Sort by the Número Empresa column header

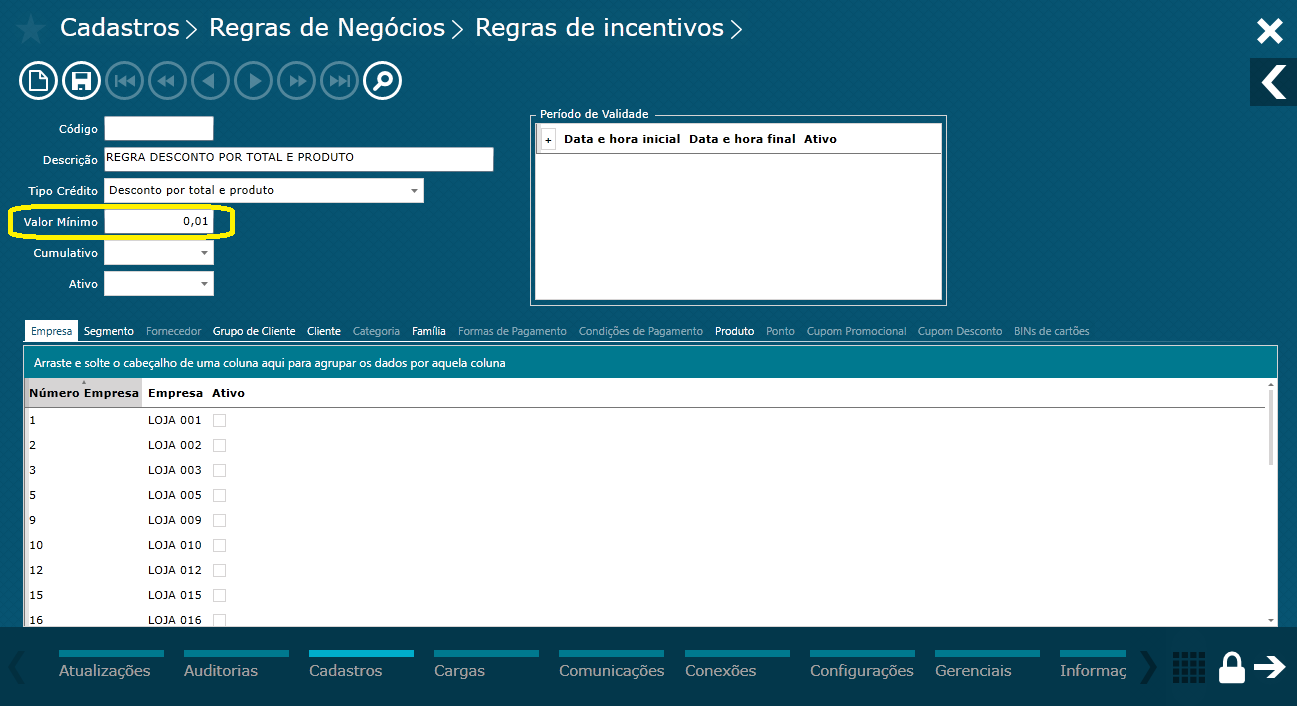[x=84, y=393]
